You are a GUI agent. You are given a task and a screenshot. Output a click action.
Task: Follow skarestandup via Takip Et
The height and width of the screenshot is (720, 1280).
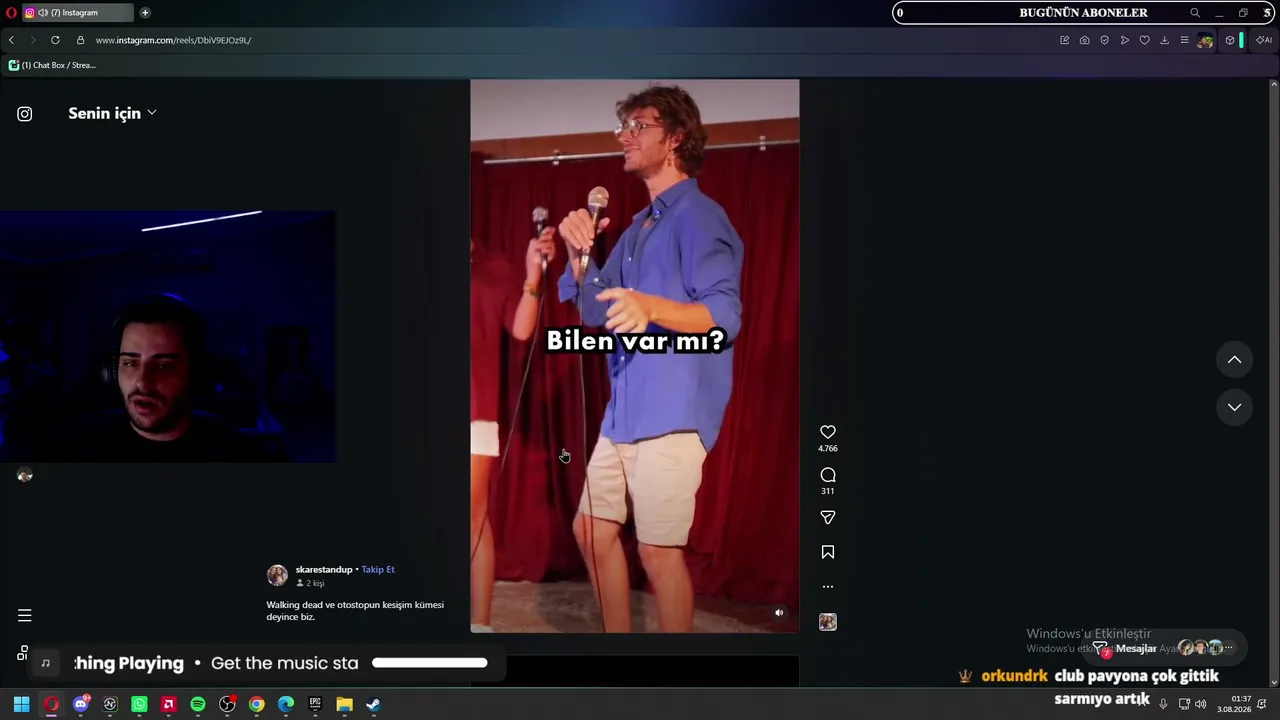[378, 570]
